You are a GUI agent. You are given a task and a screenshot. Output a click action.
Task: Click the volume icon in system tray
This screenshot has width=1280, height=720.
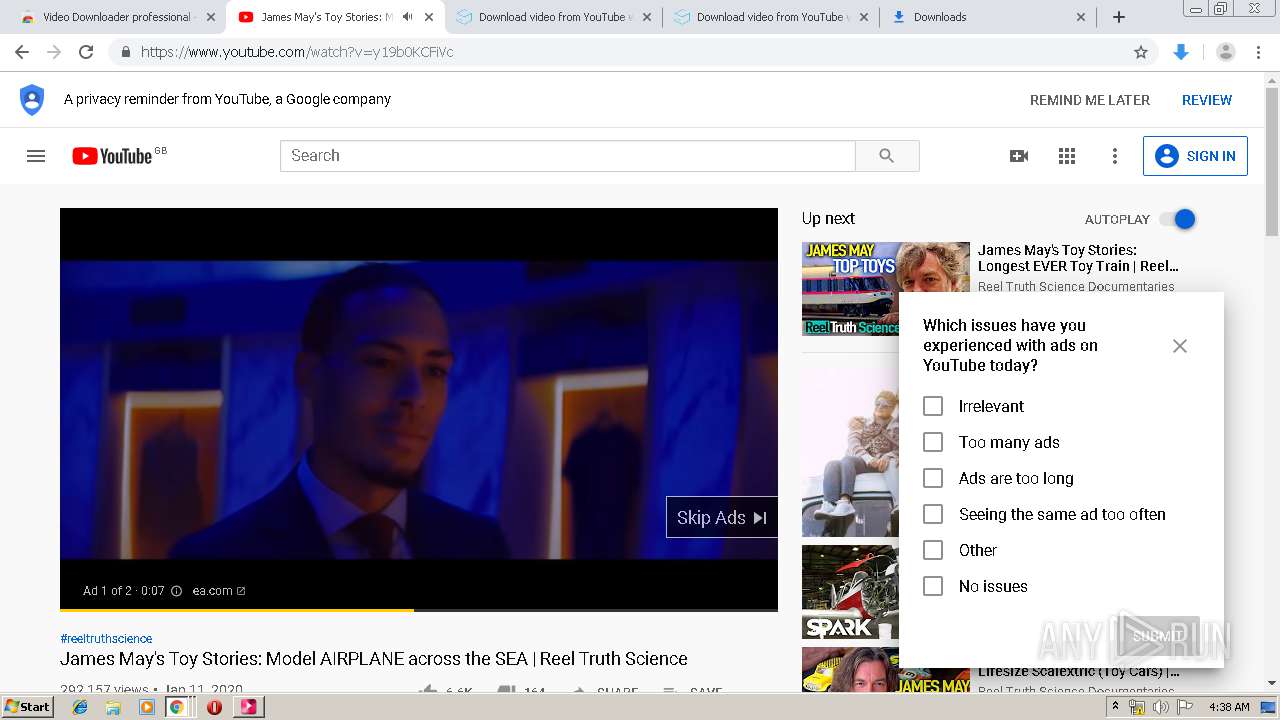pyautogui.click(x=1161, y=707)
